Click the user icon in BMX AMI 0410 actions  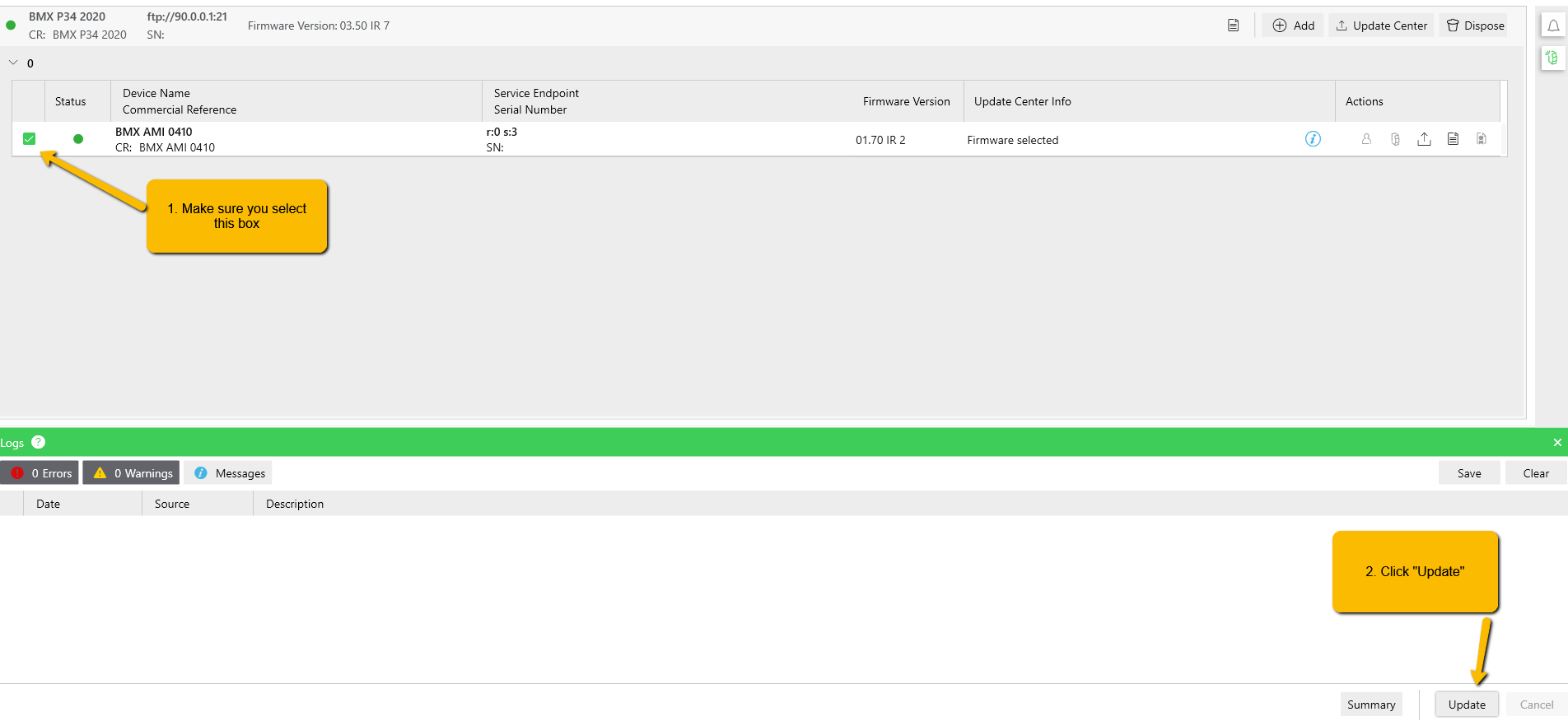tap(1366, 139)
